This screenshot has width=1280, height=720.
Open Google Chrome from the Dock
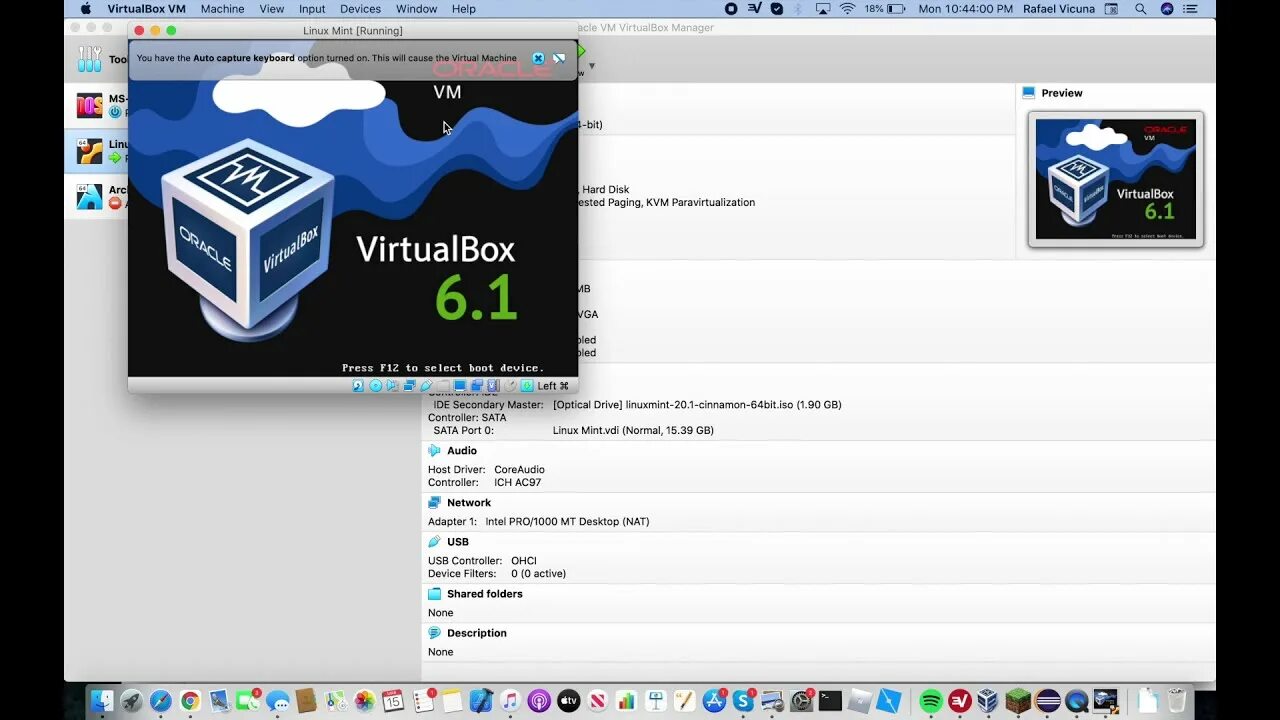tap(190, 701)
